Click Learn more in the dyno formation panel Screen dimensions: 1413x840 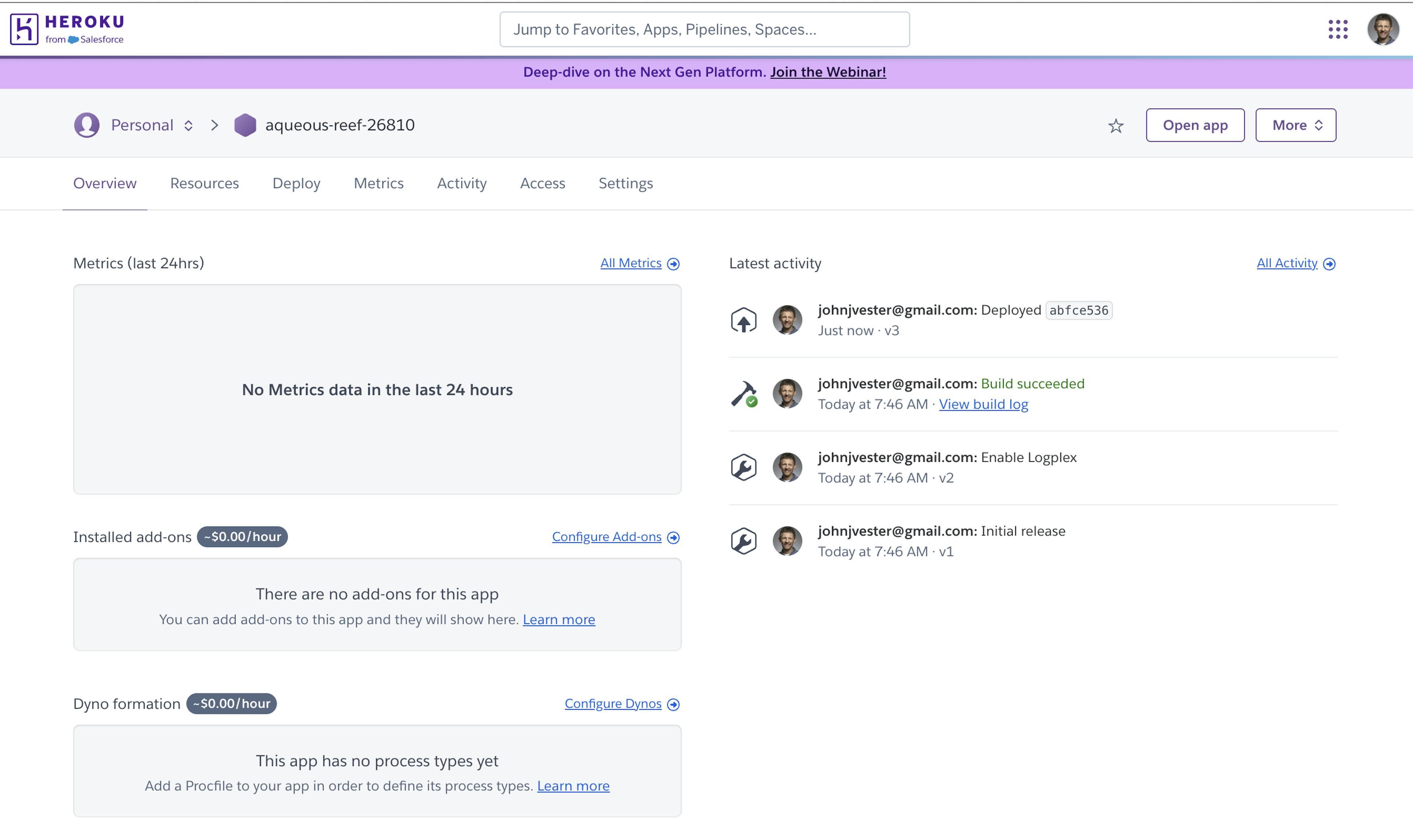tap(573, 786)
